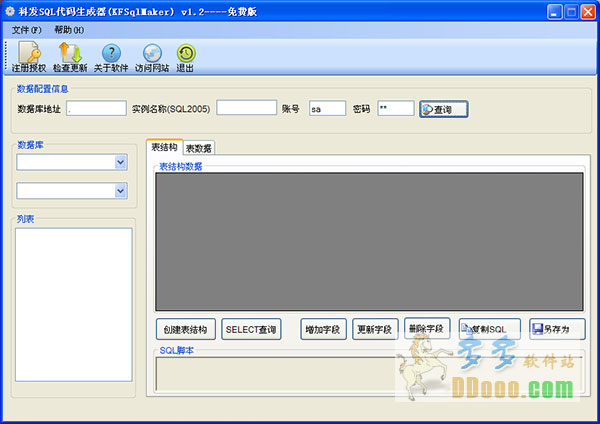This screenshot has width=600, height=424.
Task: Expand first 数据库 dropdown
Action: (x=121, y=163)
